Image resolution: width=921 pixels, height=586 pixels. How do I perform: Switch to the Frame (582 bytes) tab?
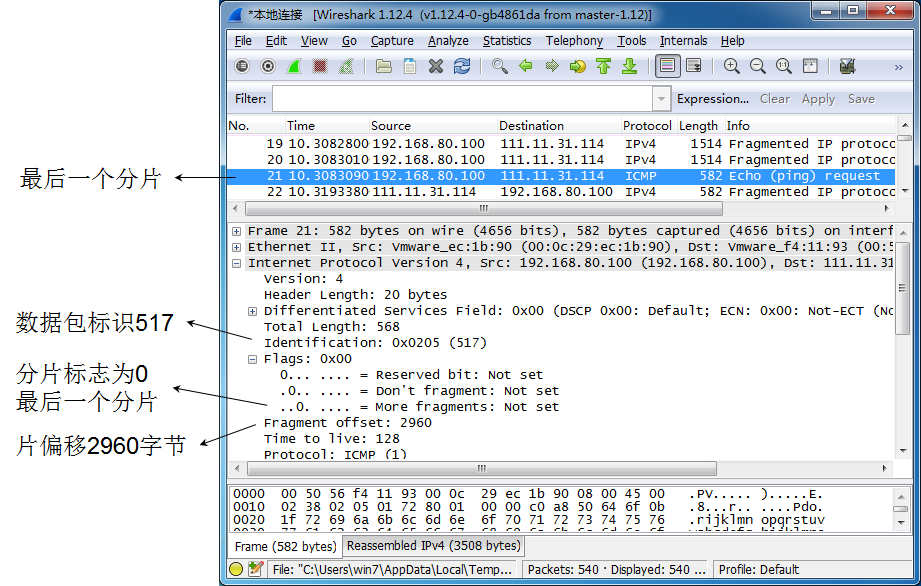pos(285,547)
